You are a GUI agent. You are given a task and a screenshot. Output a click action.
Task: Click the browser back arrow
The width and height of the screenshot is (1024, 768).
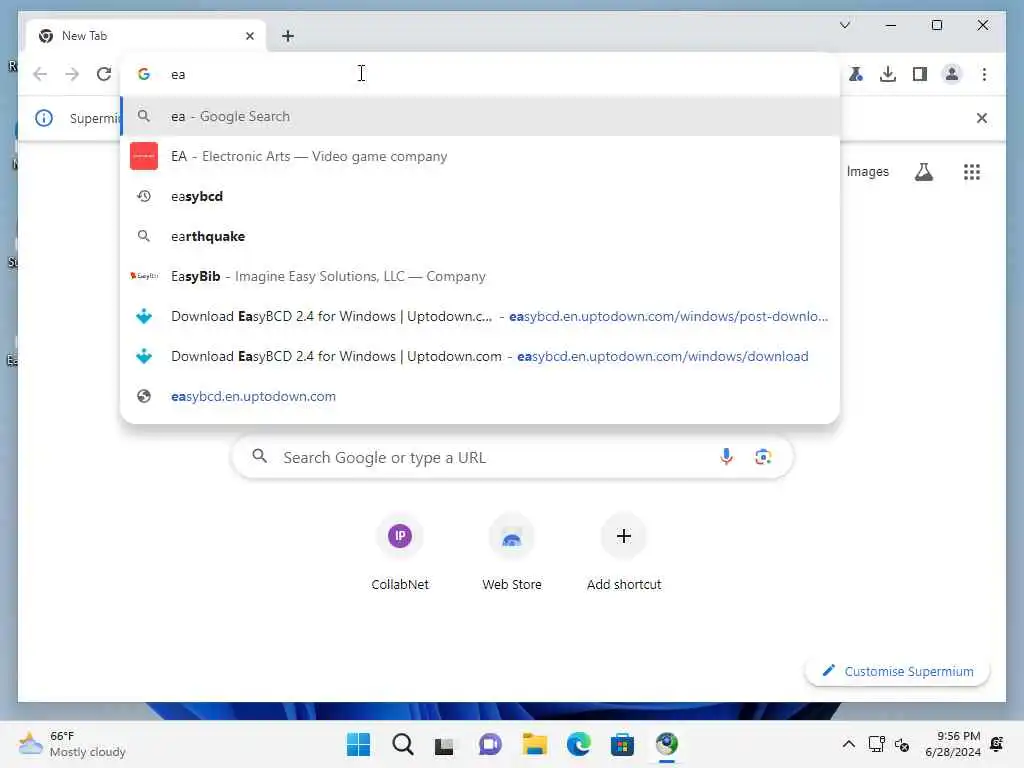click(40, 74)
